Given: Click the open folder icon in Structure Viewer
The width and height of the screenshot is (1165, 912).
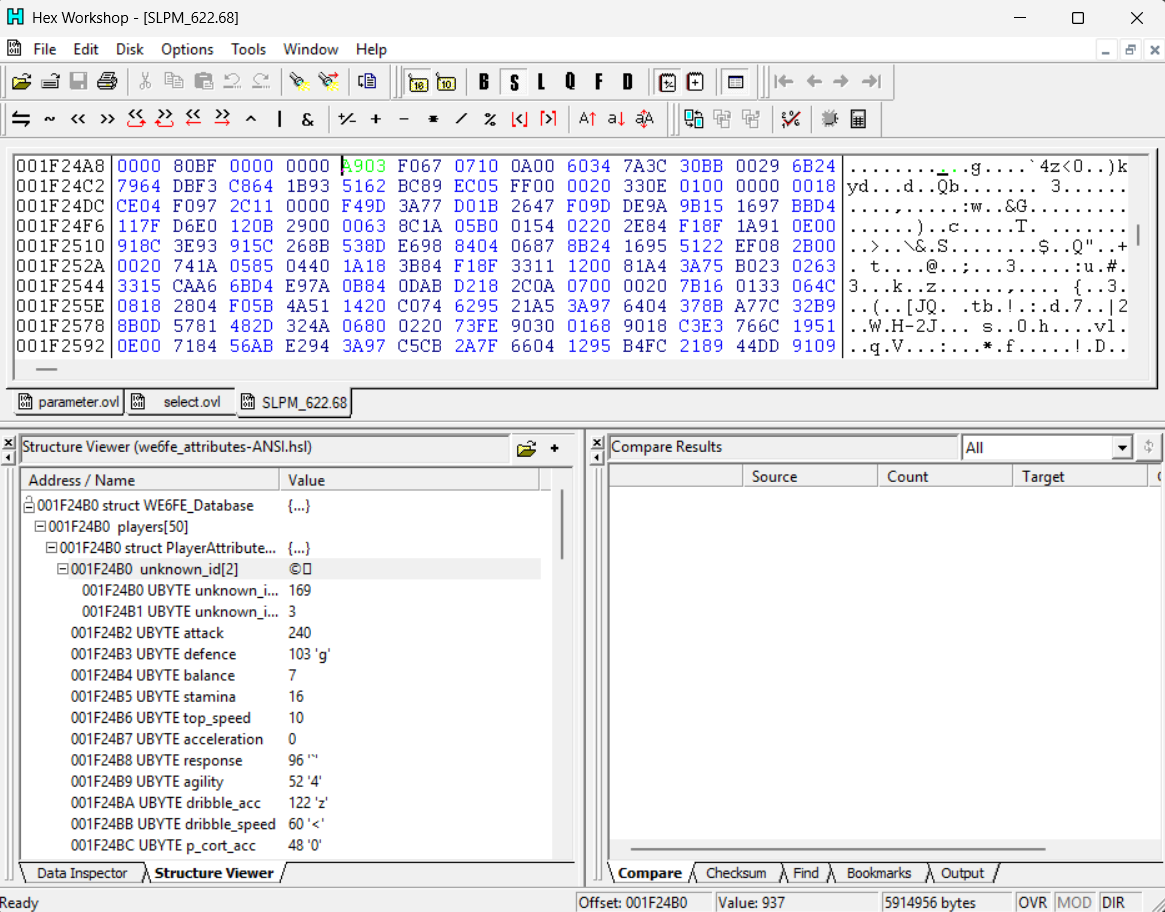Looking at the screenshot, I should tap(526, 448).
